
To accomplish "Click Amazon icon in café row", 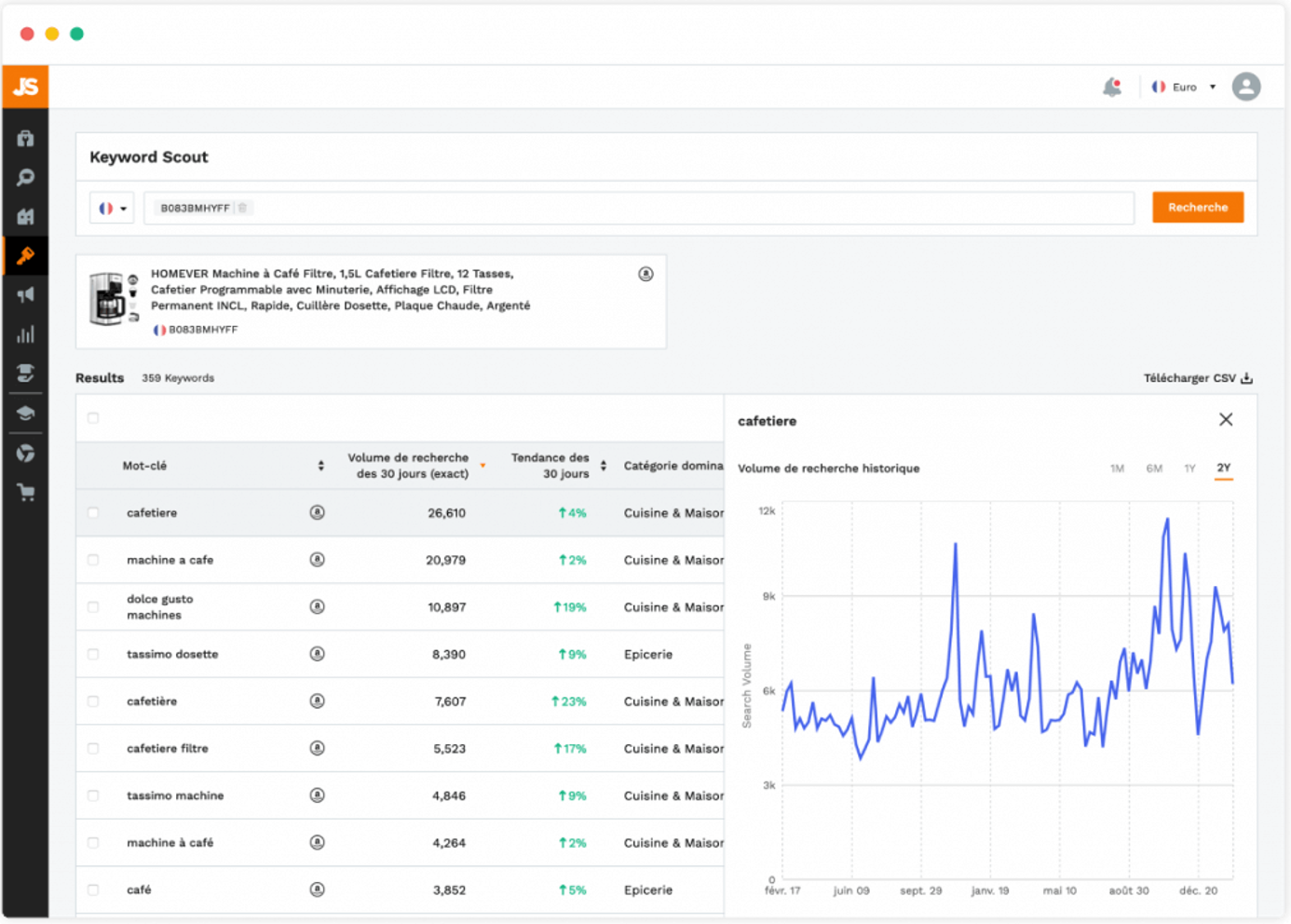I will [317, 890].
